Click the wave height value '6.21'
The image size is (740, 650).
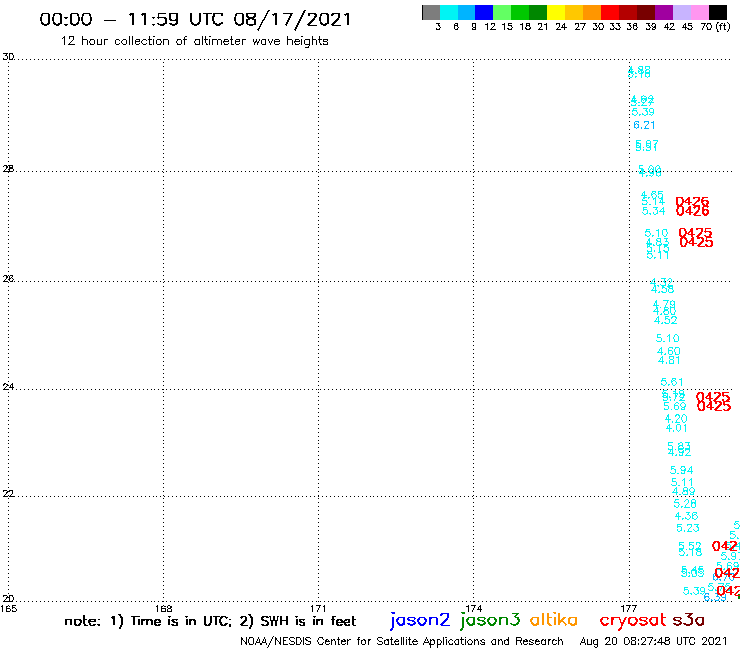(x=644, y=125)
